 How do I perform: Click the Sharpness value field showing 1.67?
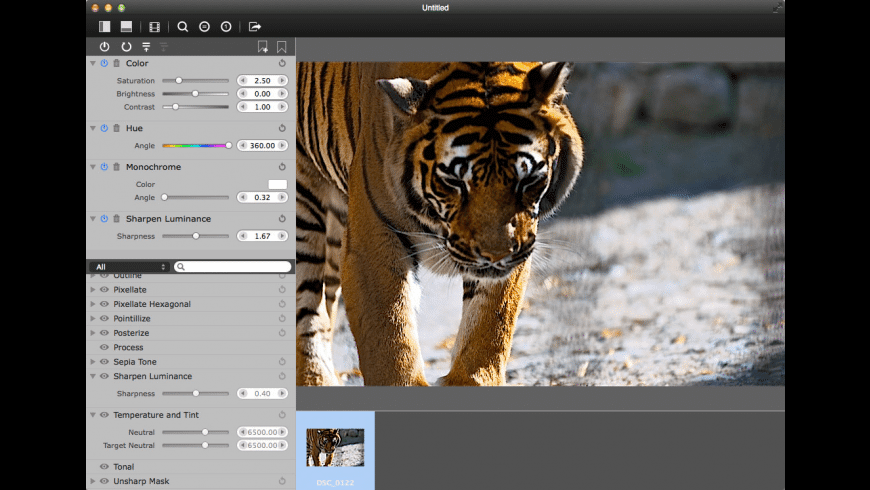(x=262, y=236)
